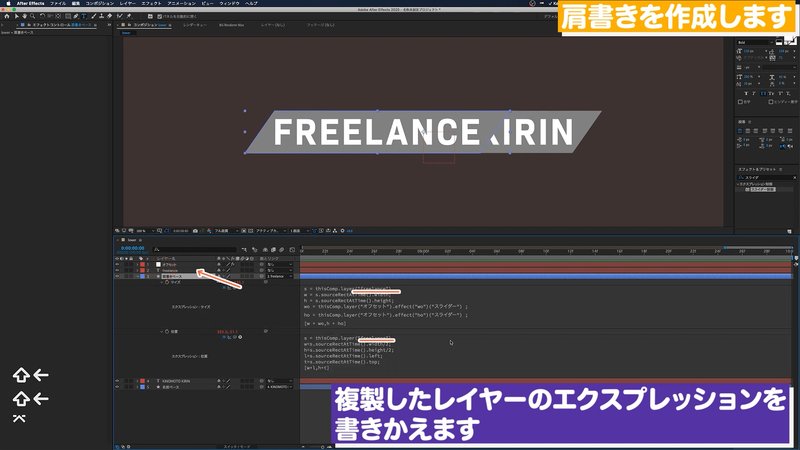Select the Selection arrow tool
The width and height of the screenshot is (800, 450).
(16, 16)
